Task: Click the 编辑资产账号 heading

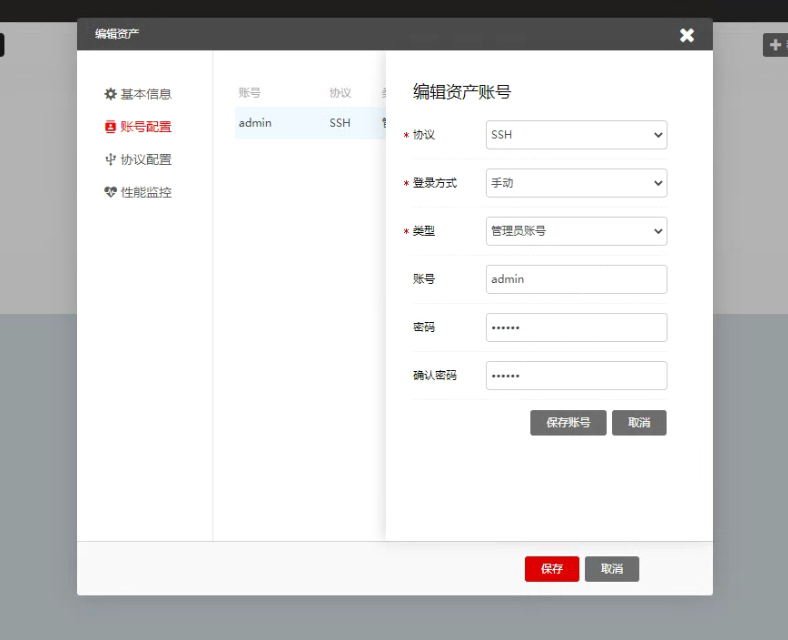Action: (x=462, y=92)
